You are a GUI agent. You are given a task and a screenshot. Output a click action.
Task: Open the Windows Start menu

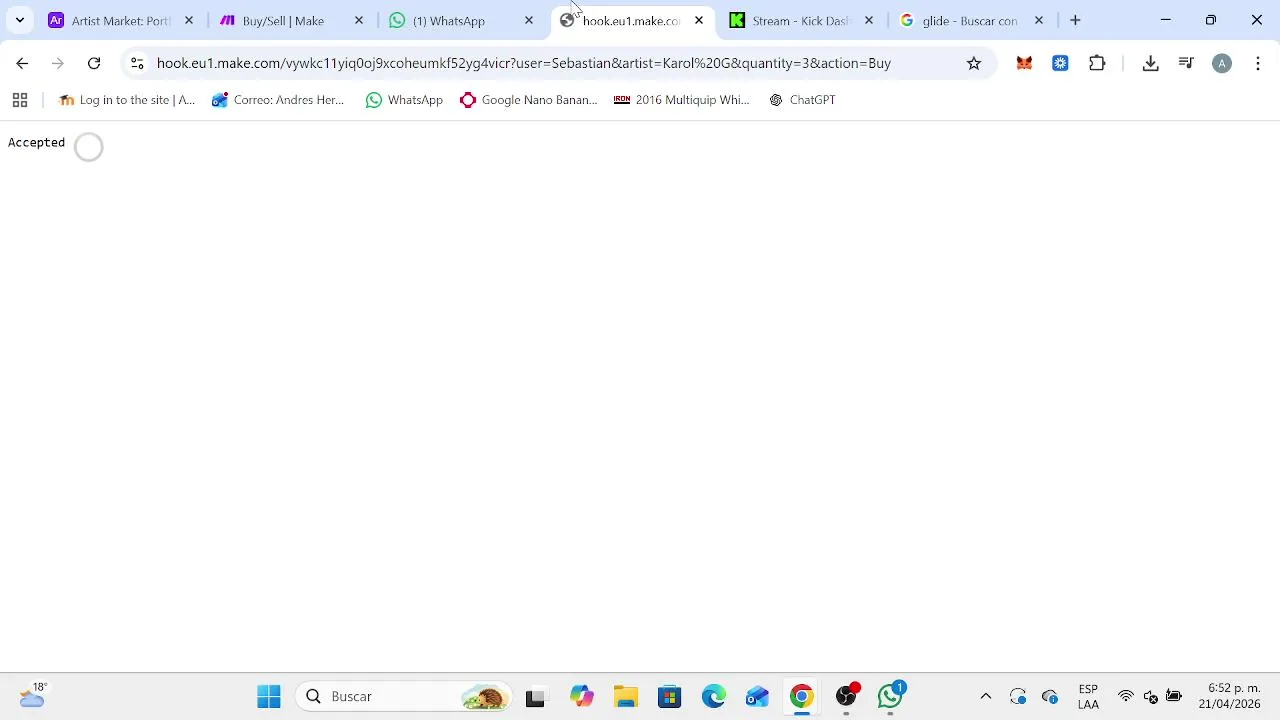coord(269,696)
